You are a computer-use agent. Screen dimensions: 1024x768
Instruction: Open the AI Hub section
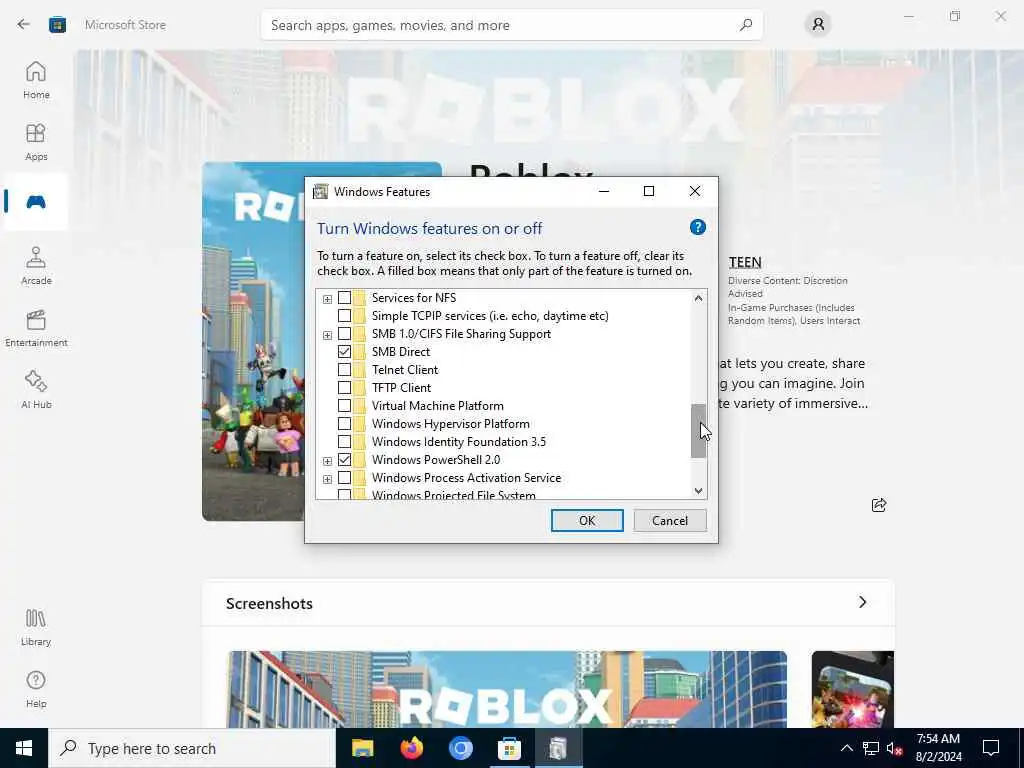pyautogui.click(x=36, y=390)
